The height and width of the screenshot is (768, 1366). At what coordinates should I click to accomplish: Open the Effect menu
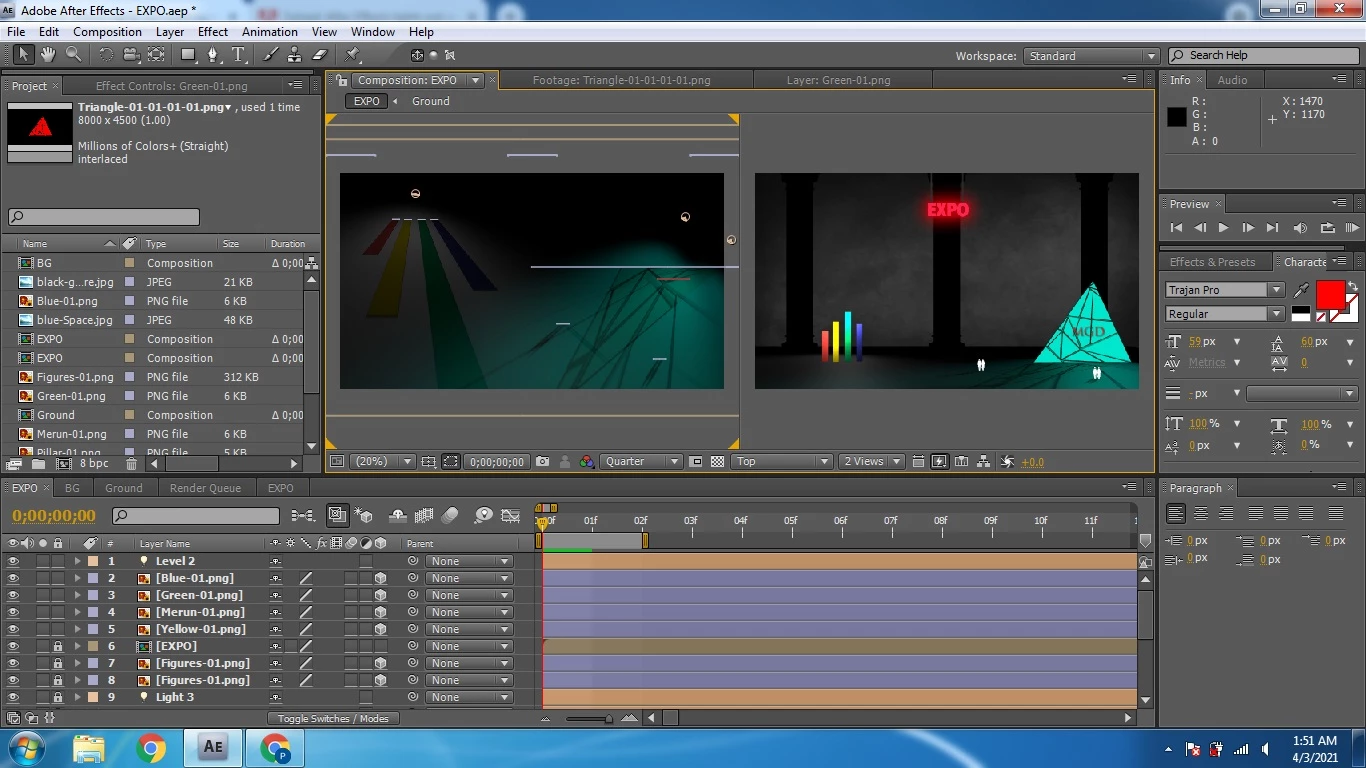212,32
